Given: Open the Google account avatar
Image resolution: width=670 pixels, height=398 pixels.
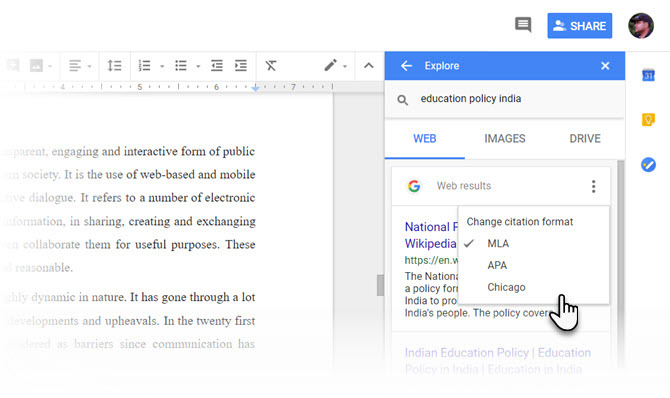Looking at the screenshot, I should (x=641, y=26).
